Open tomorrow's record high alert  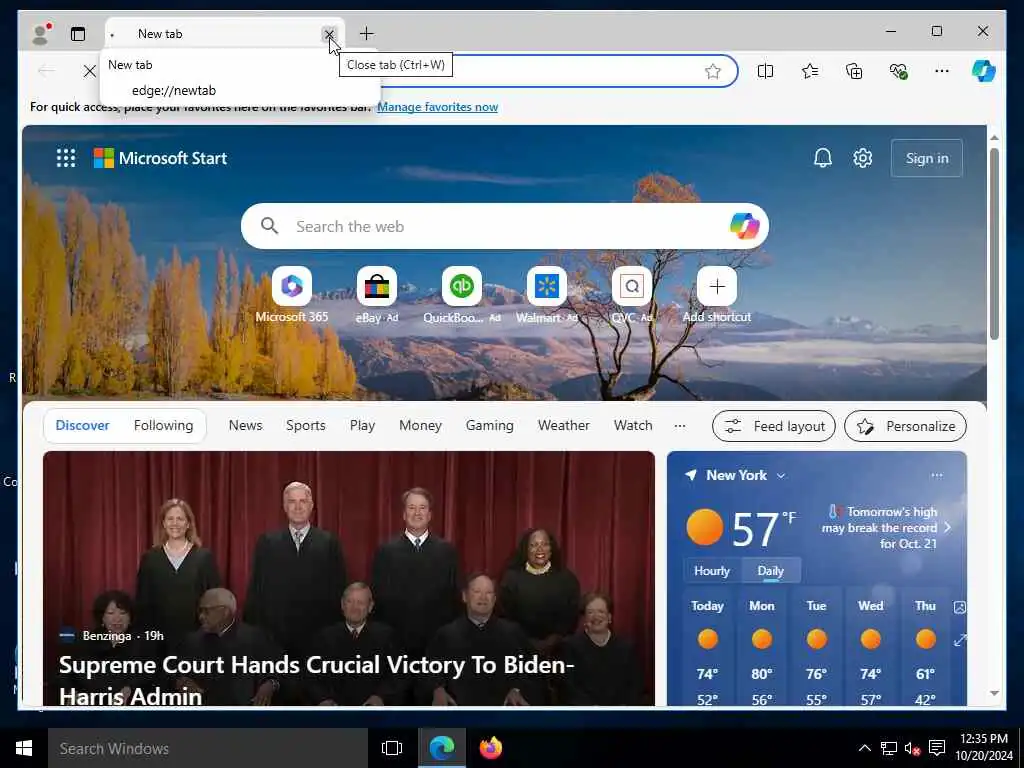click(x=885, y=528)
